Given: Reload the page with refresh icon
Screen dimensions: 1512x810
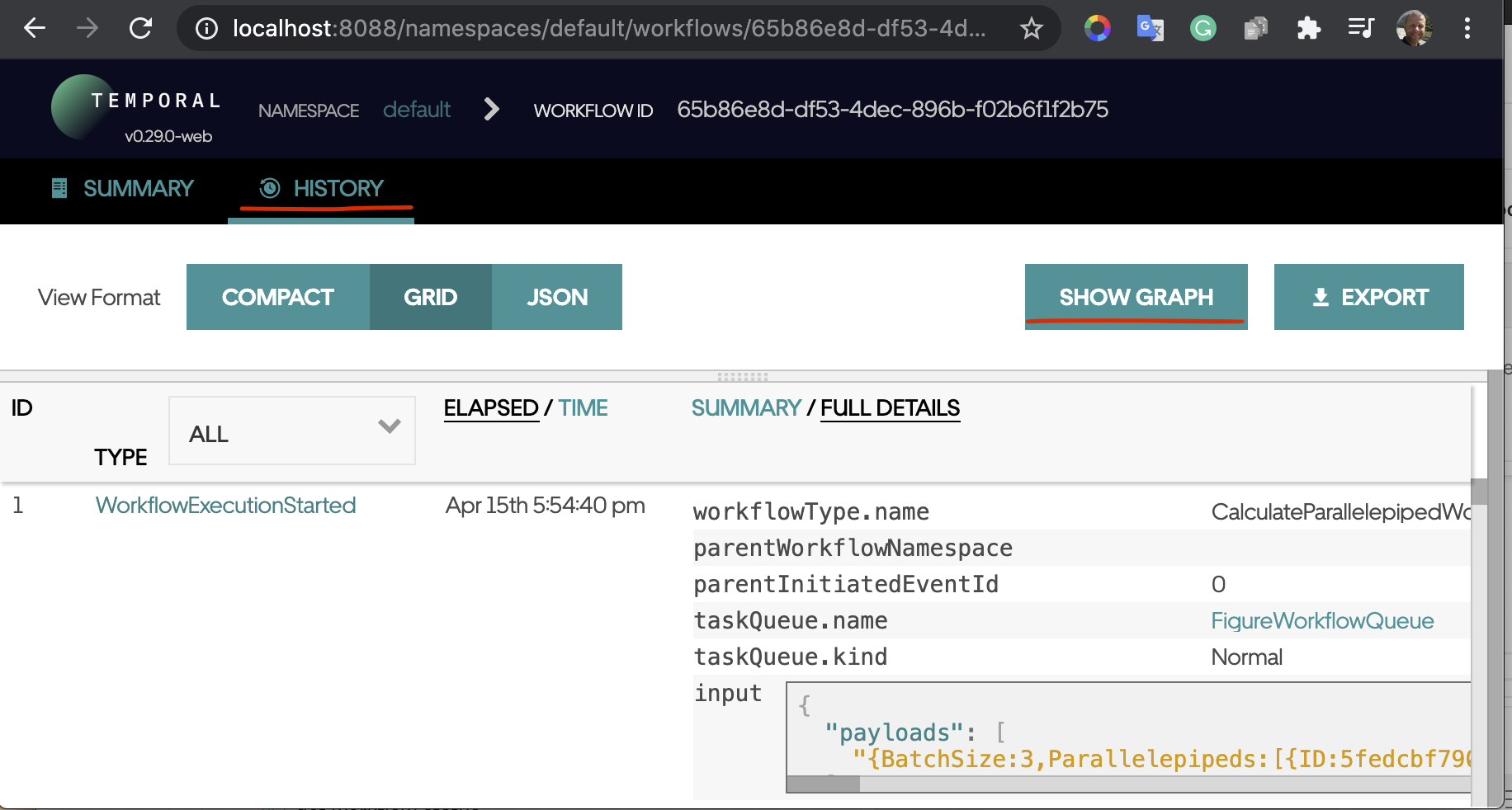Looking at the screenshot, I should coord(141,29).
